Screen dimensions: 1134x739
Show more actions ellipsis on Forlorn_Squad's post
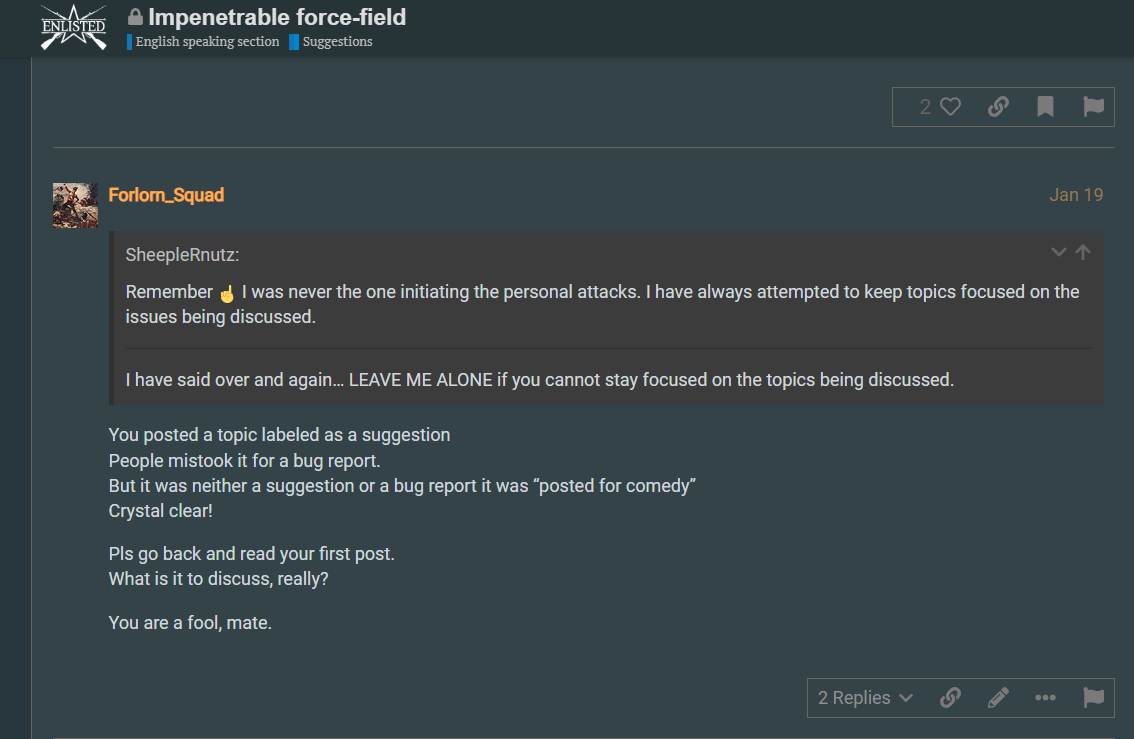1045,698
